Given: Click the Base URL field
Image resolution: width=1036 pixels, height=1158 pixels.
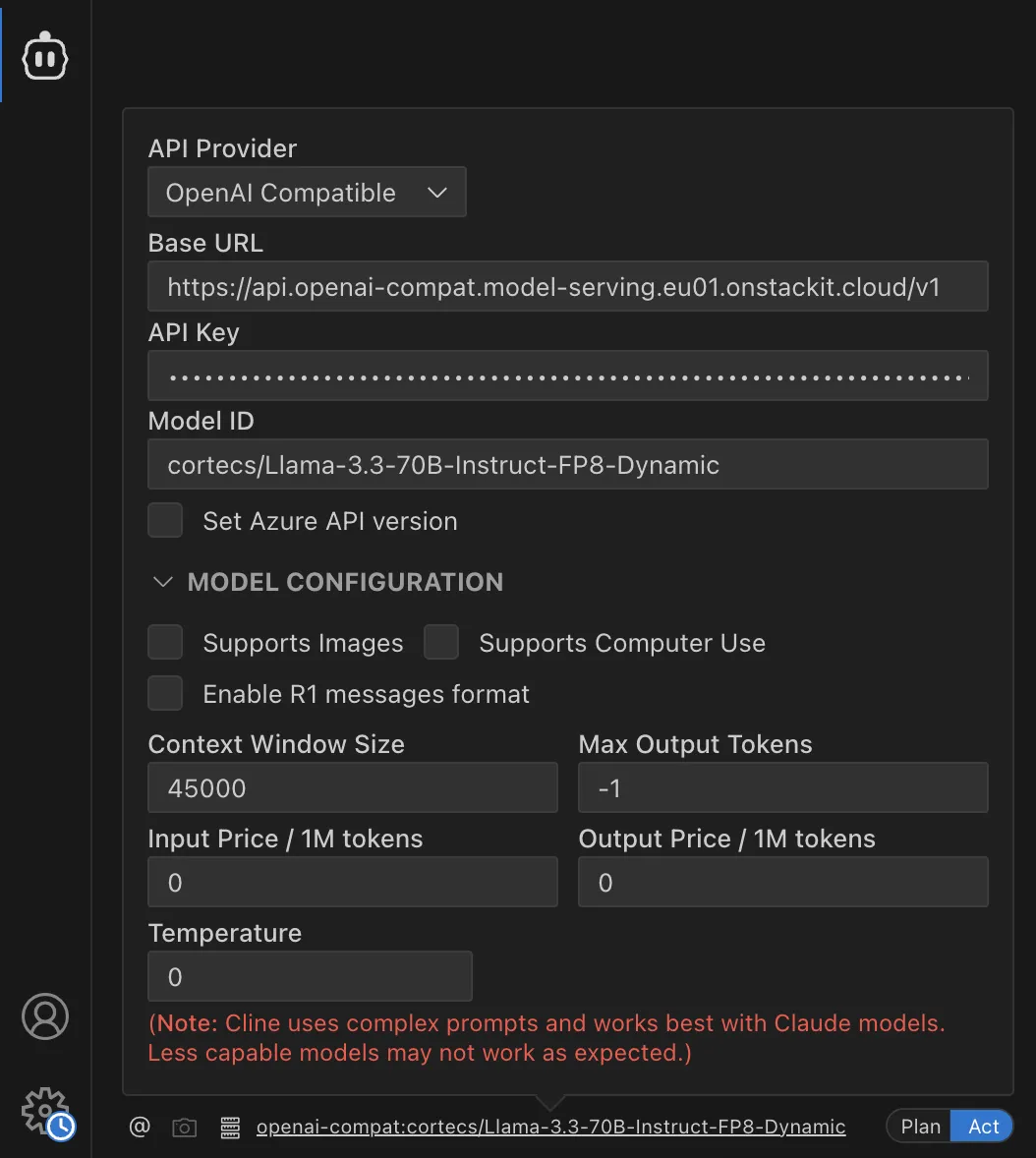Looking at the screenshot, I should [x=568, y=286].
